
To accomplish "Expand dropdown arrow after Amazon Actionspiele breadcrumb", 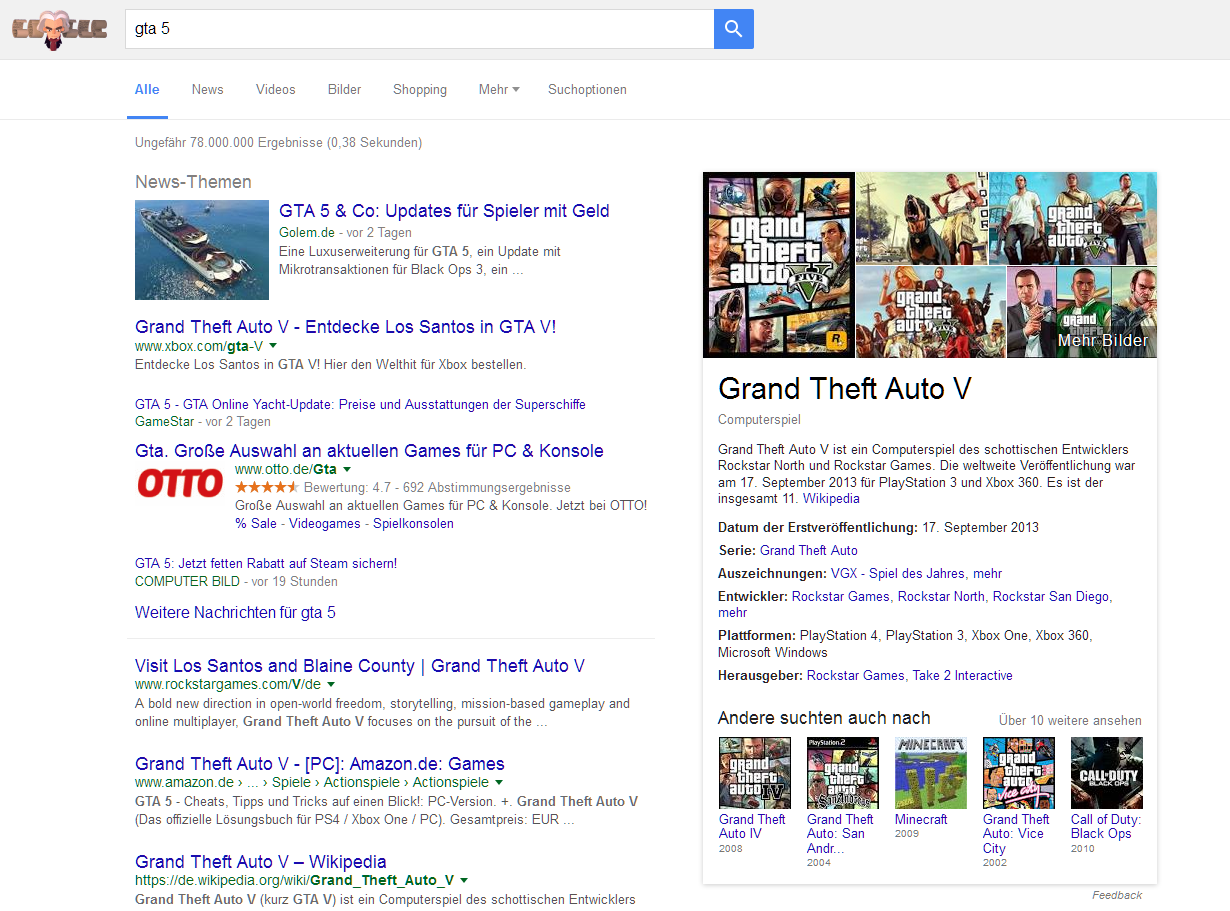I will click(499, 783).
